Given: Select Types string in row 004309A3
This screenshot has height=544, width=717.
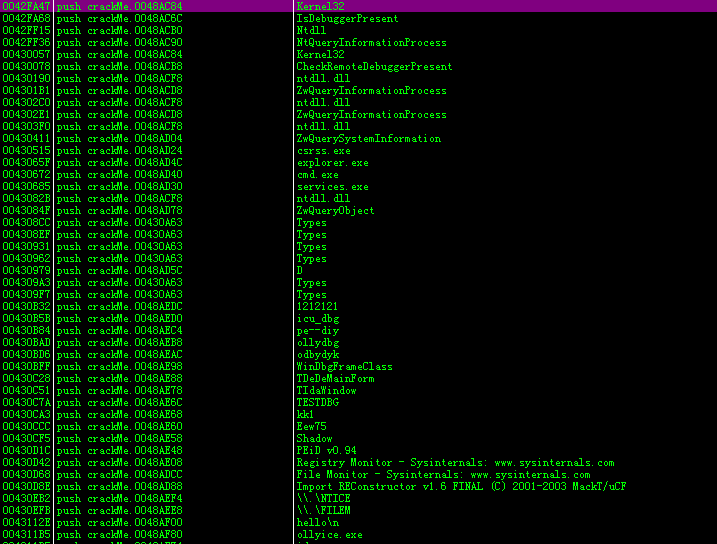Looking at the screenshot, I should (x=311, y=283).
